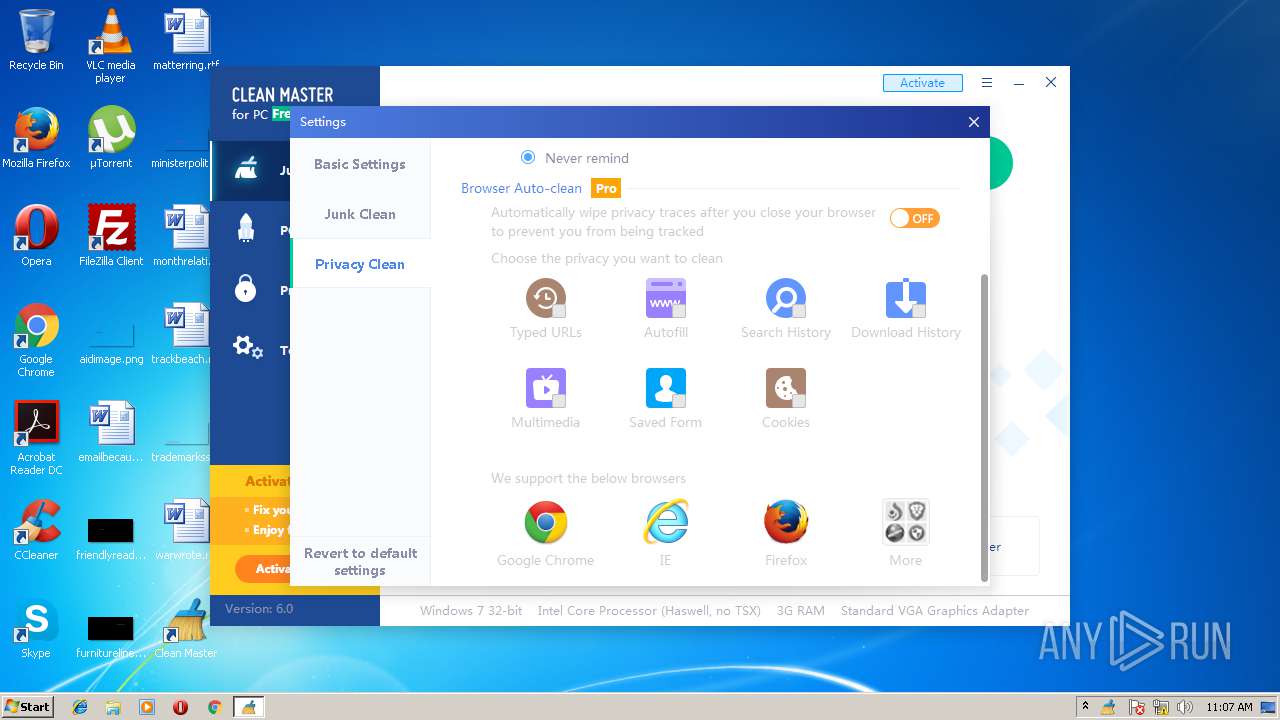Screen dimensions: 1280x720
Task: Switch to the Privacy Clean settings tab
Action: tap(360, 264)
